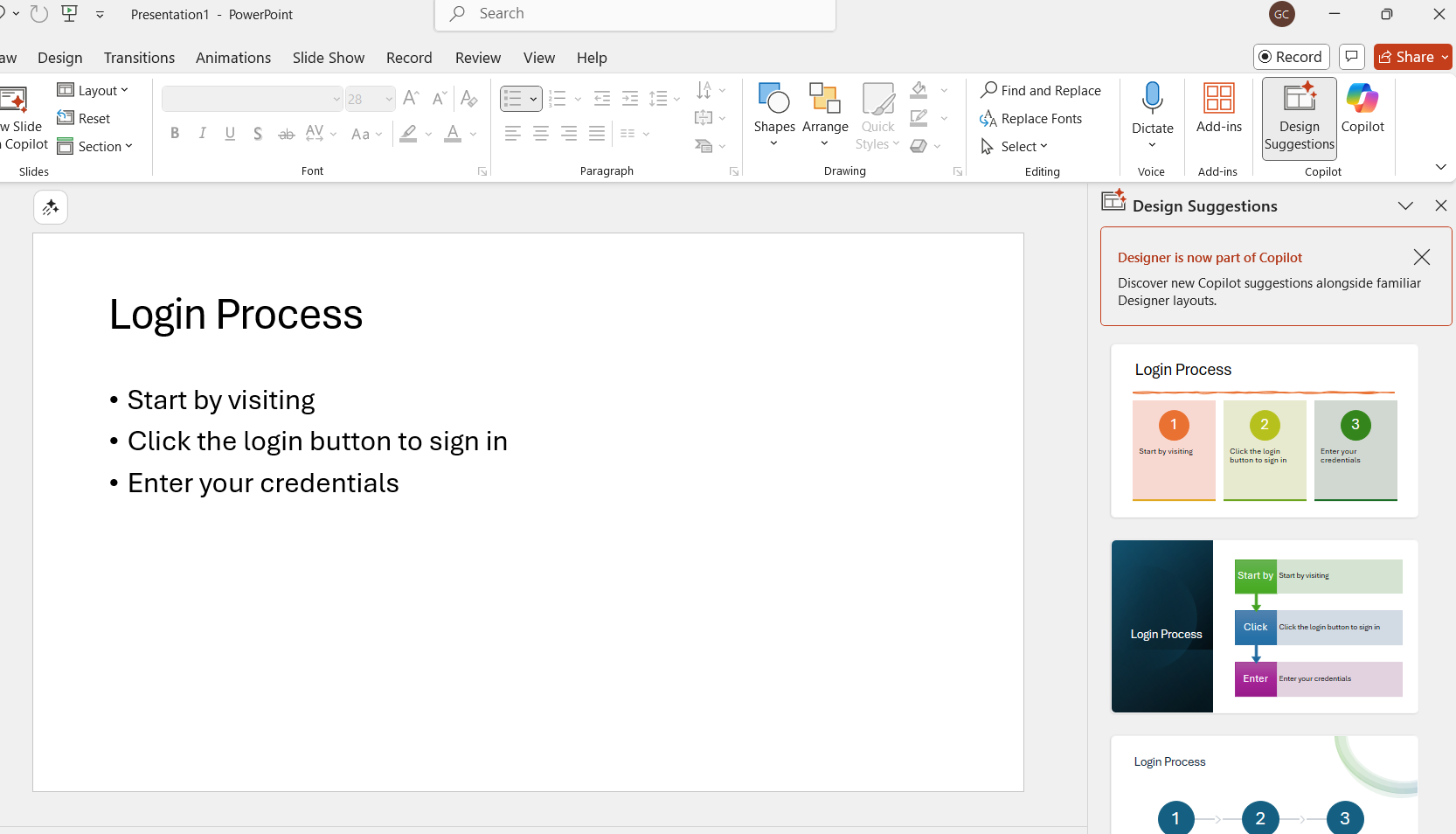Switch to the Animations tab
Screen dimensions: 1456x834
(233, 58)
